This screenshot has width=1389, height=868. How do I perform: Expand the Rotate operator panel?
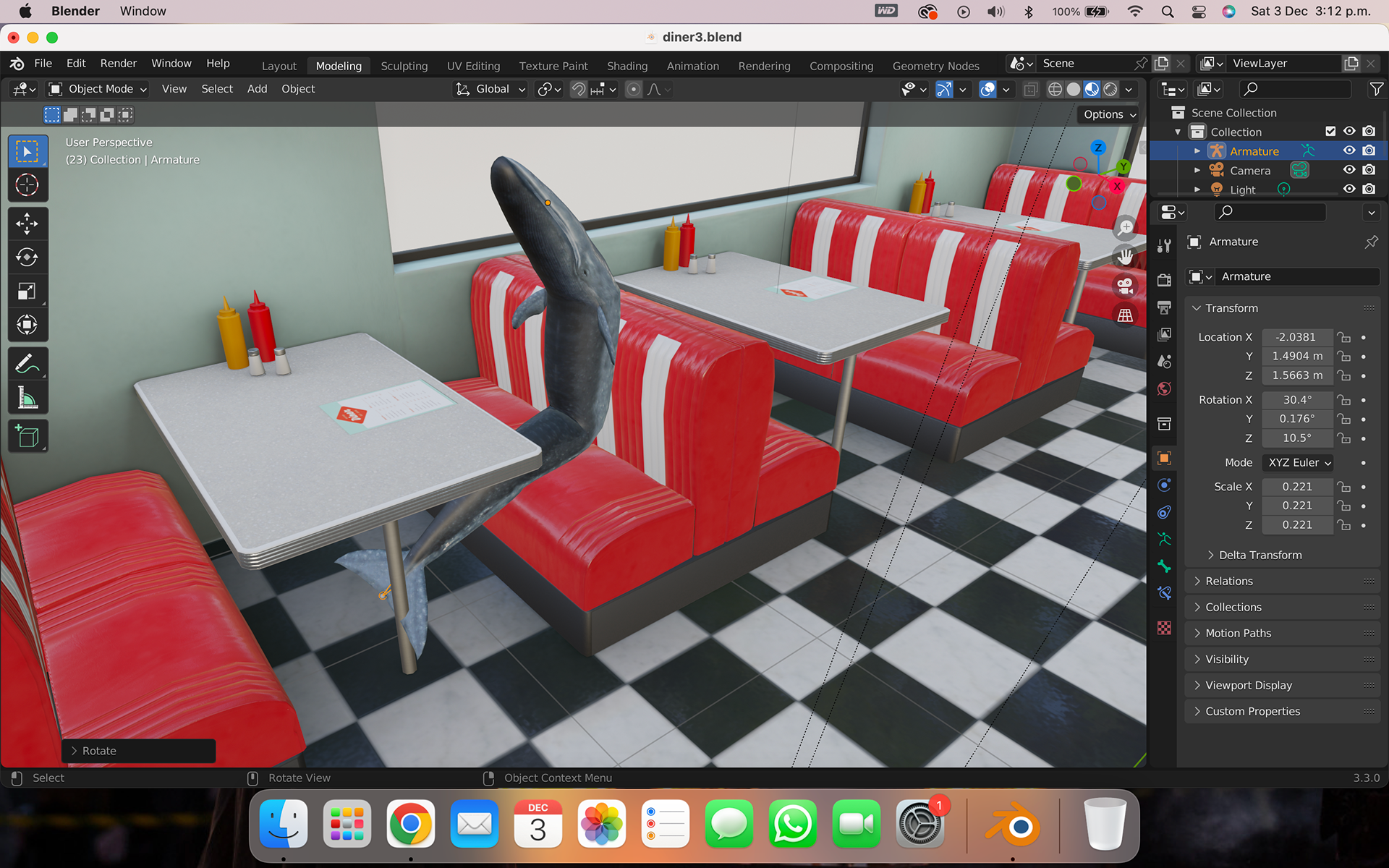point(98,751)
